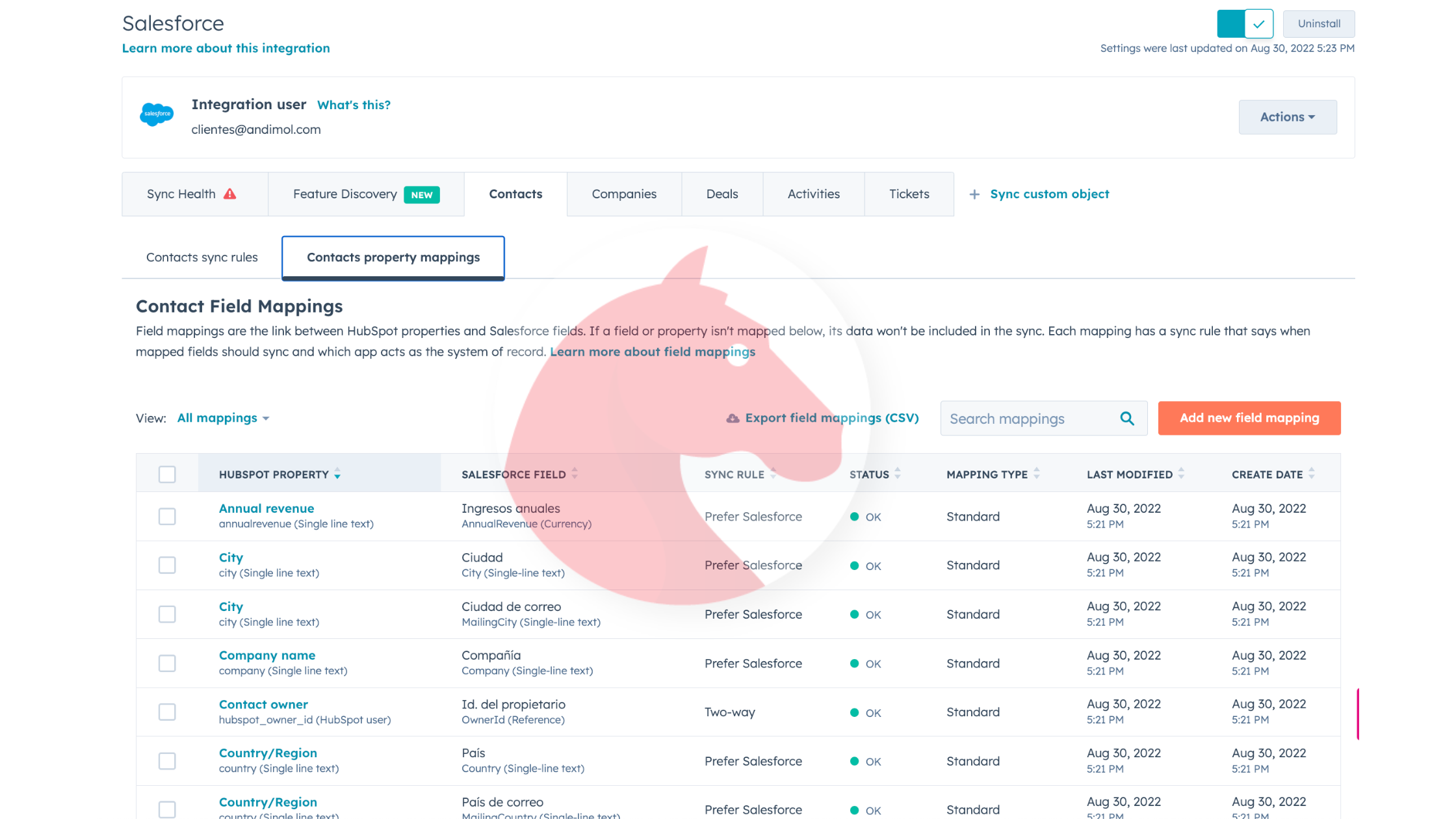Check the Annual revenue row checkbox
The image size is (1456, 819).
167,517
